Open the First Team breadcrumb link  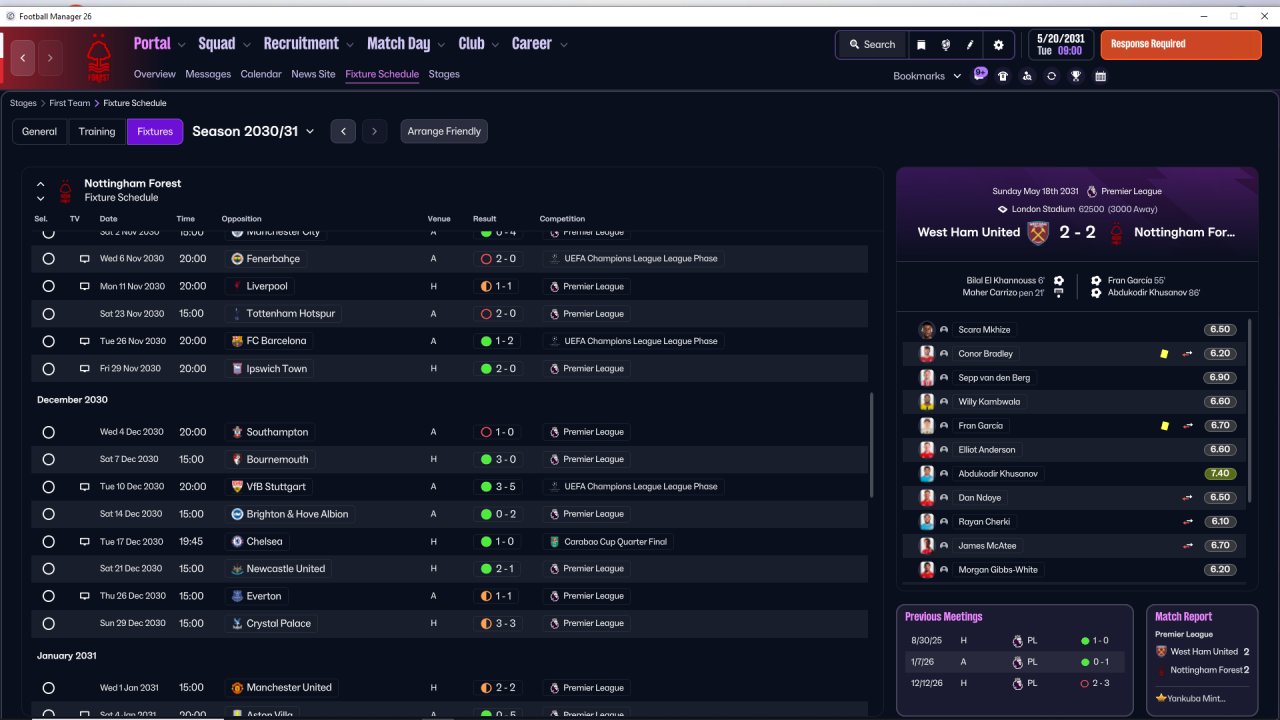pyautogui.click(x=70, y=103)
